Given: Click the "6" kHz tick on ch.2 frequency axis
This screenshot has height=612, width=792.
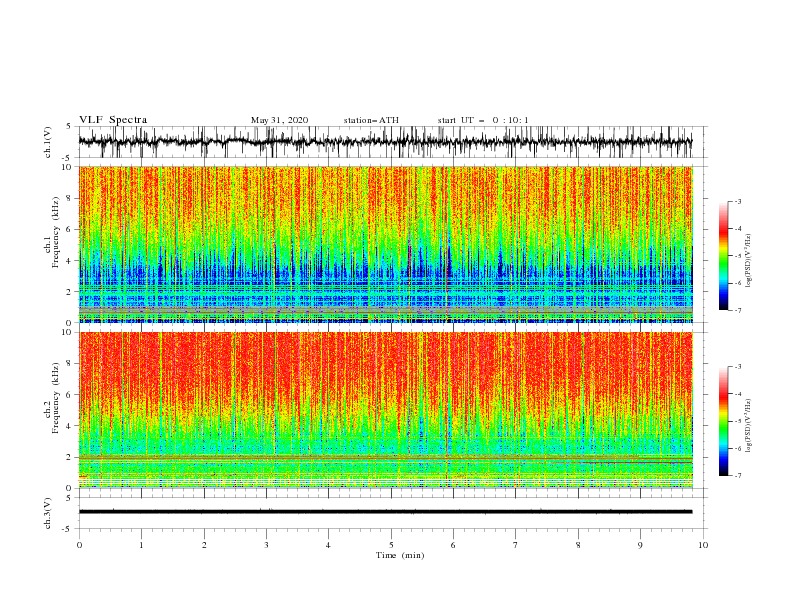Looking at the screenshot, I should click(70, 395).
